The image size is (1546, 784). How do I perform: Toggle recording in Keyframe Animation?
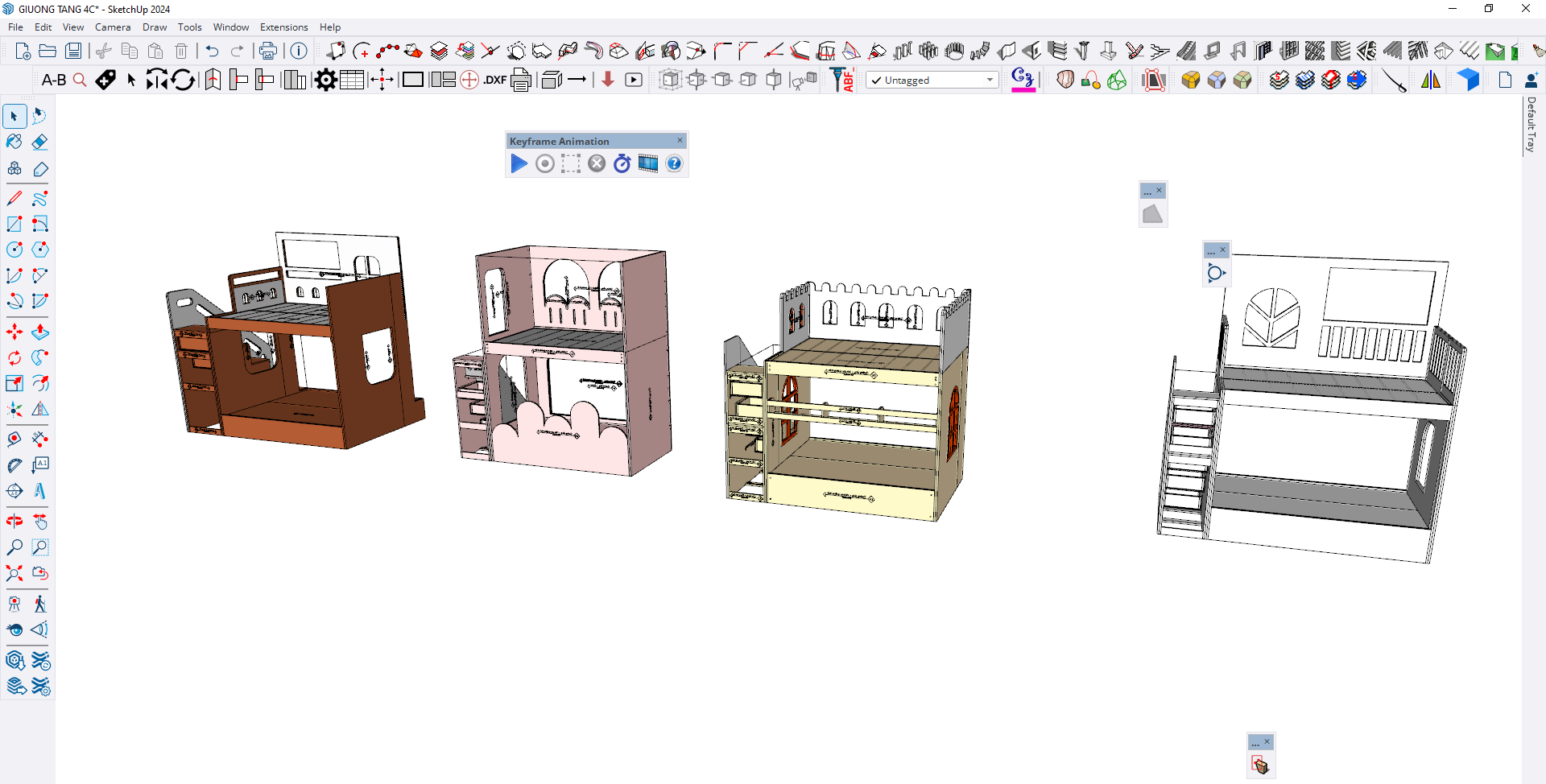point(545,164)
